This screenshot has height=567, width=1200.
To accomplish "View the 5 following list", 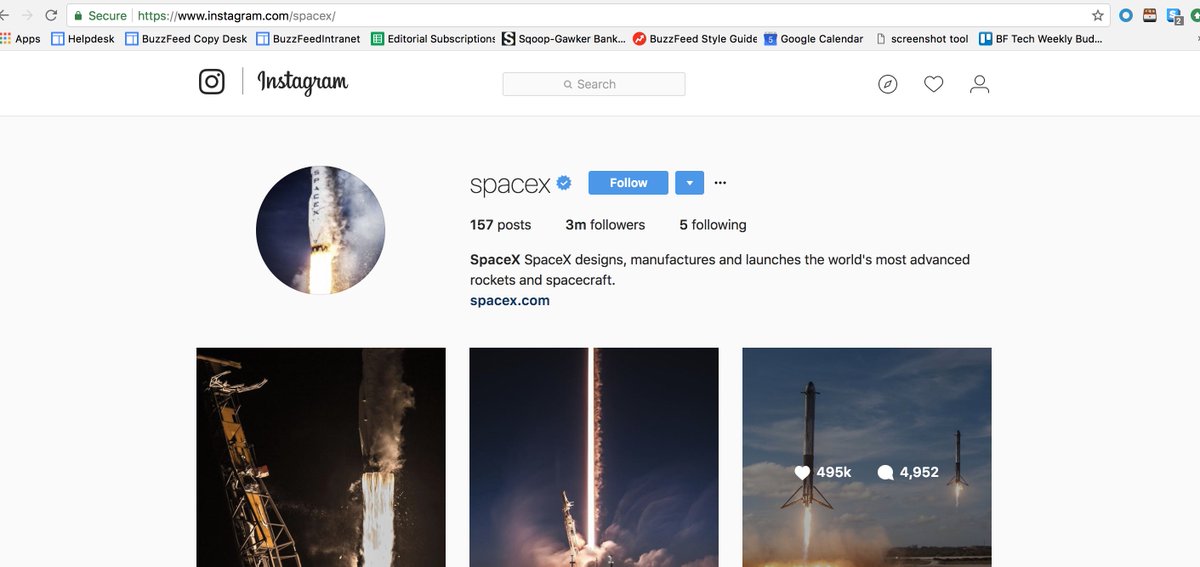I will coord(713,225).
